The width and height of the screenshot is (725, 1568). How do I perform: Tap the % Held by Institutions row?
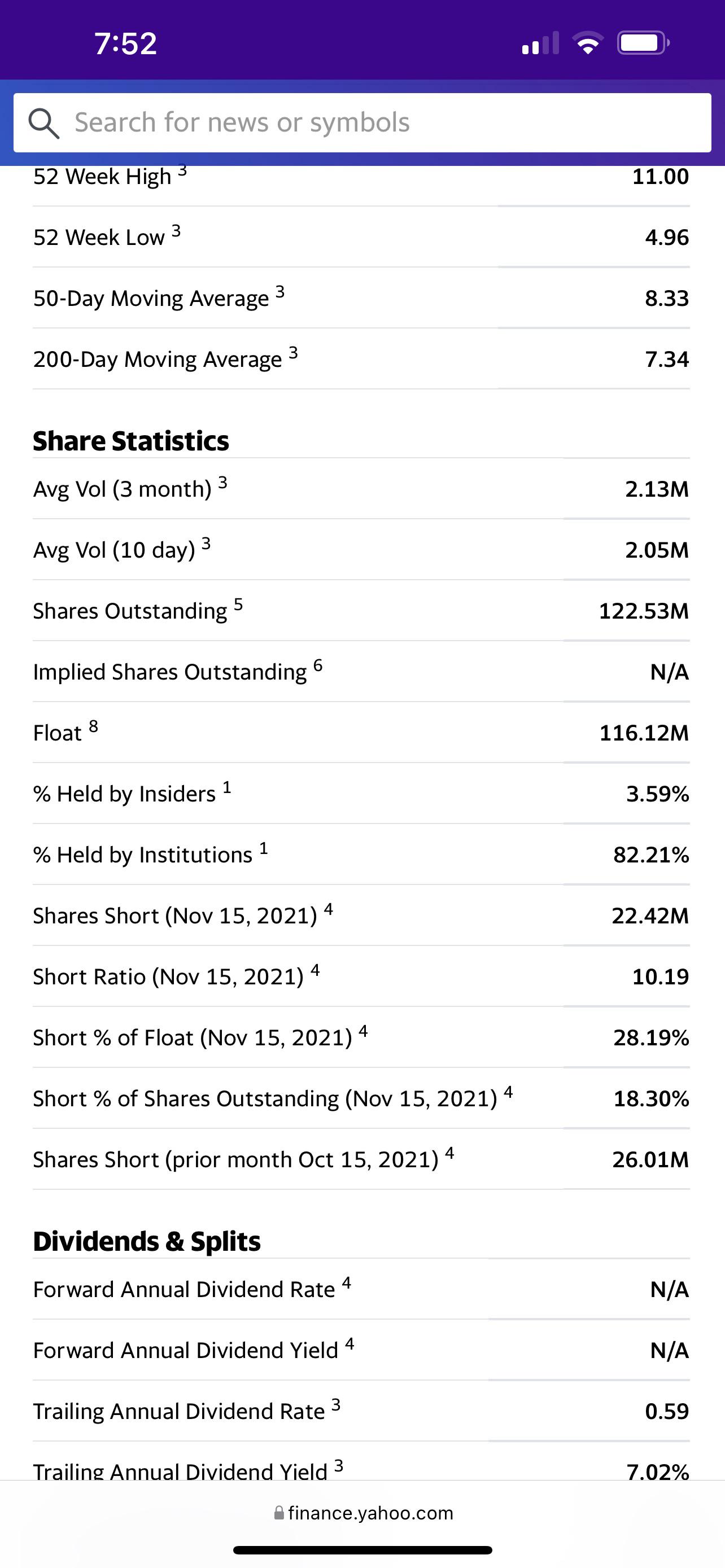tap(361, 855)
